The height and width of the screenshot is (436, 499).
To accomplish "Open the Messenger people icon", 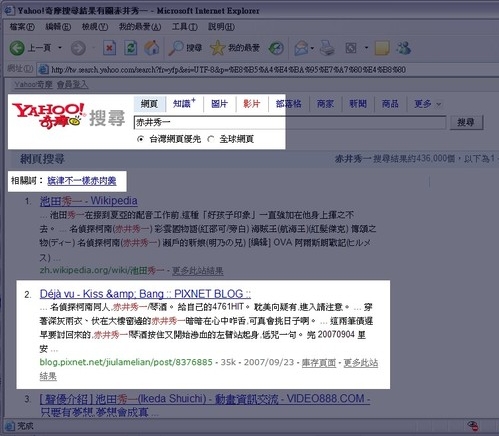I will tap(404, 48).
